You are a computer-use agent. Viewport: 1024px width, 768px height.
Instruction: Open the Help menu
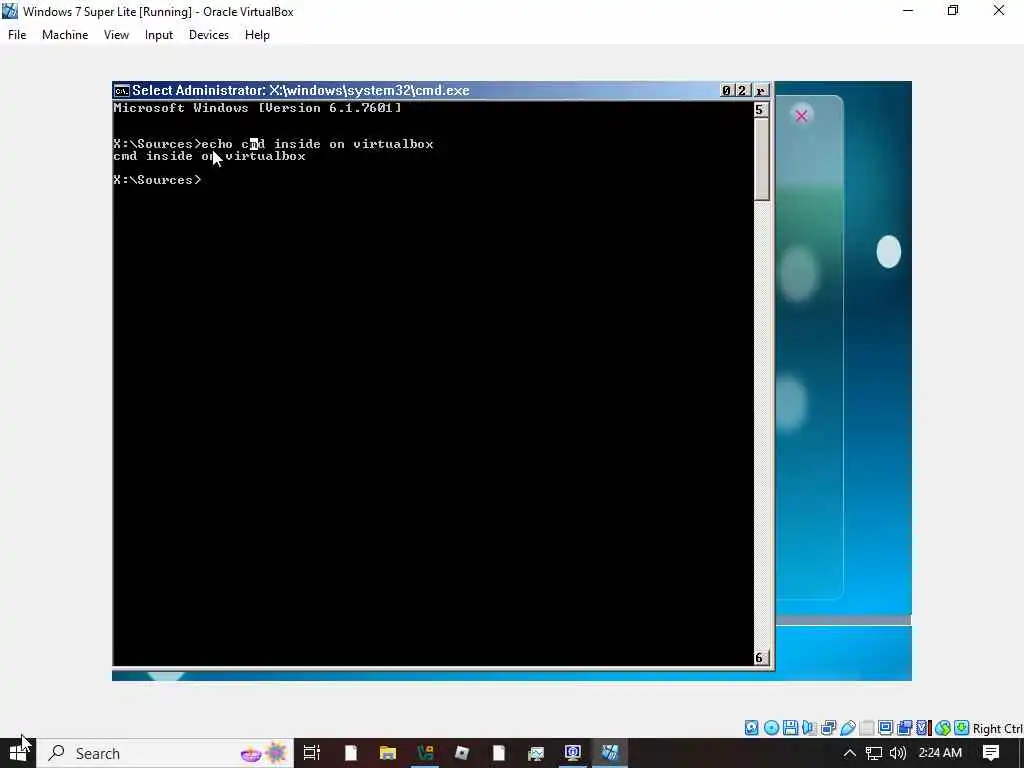coord(257,35)
